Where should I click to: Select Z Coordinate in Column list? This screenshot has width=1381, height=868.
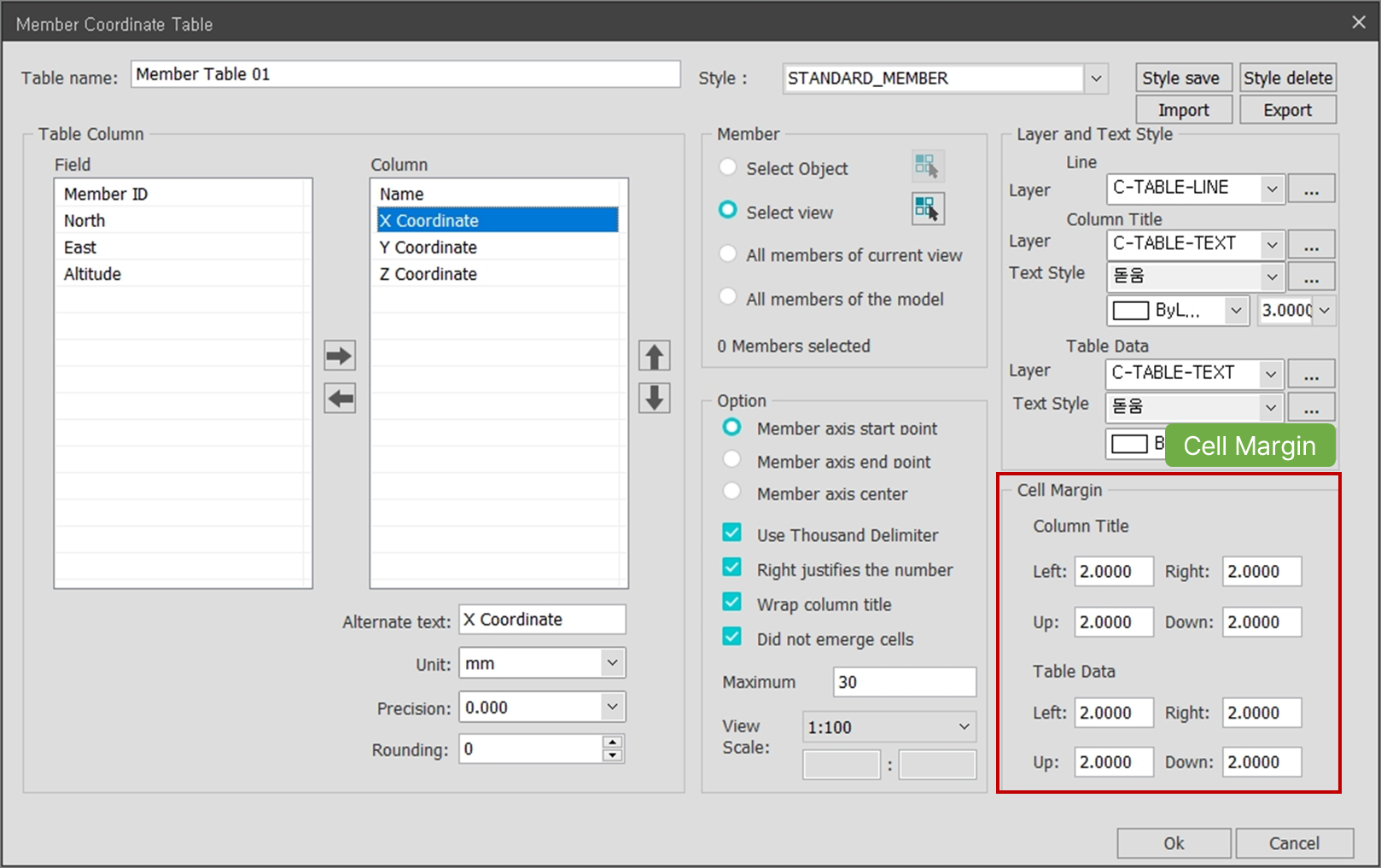coord(498,274)
